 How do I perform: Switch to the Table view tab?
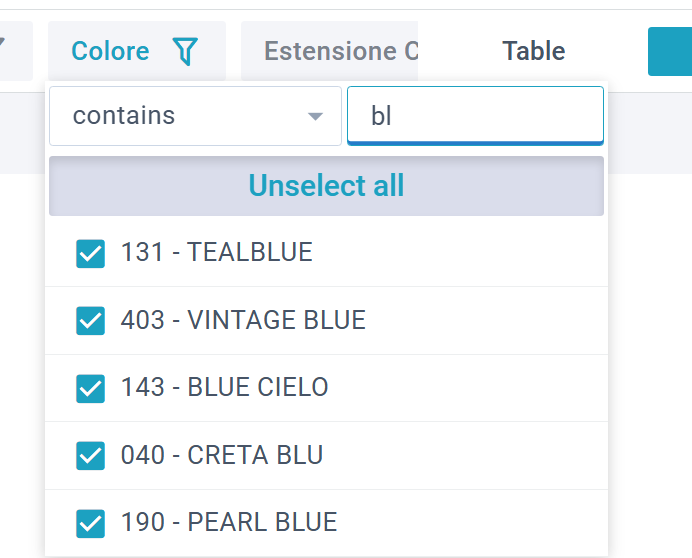pyautogui.click(x=533, y=51)
